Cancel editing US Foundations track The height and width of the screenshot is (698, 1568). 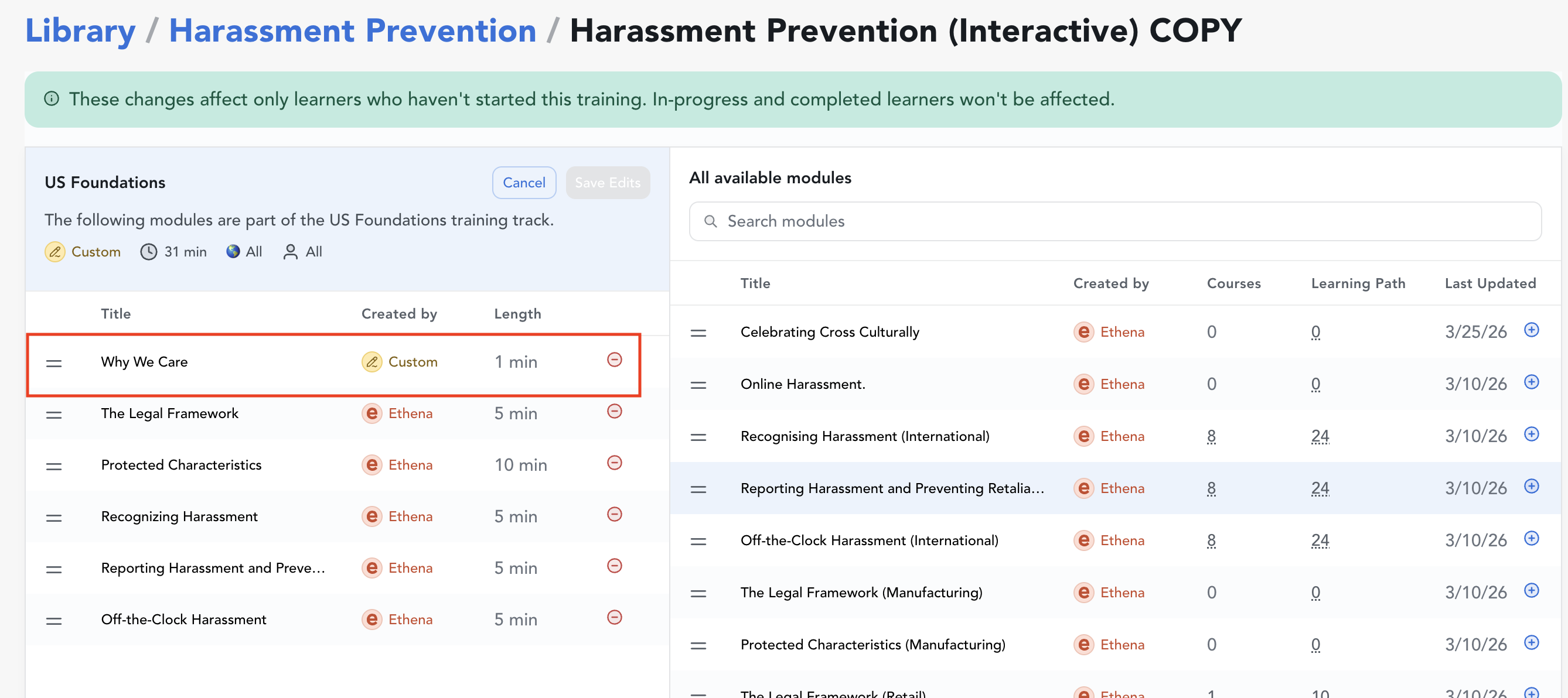523,183
